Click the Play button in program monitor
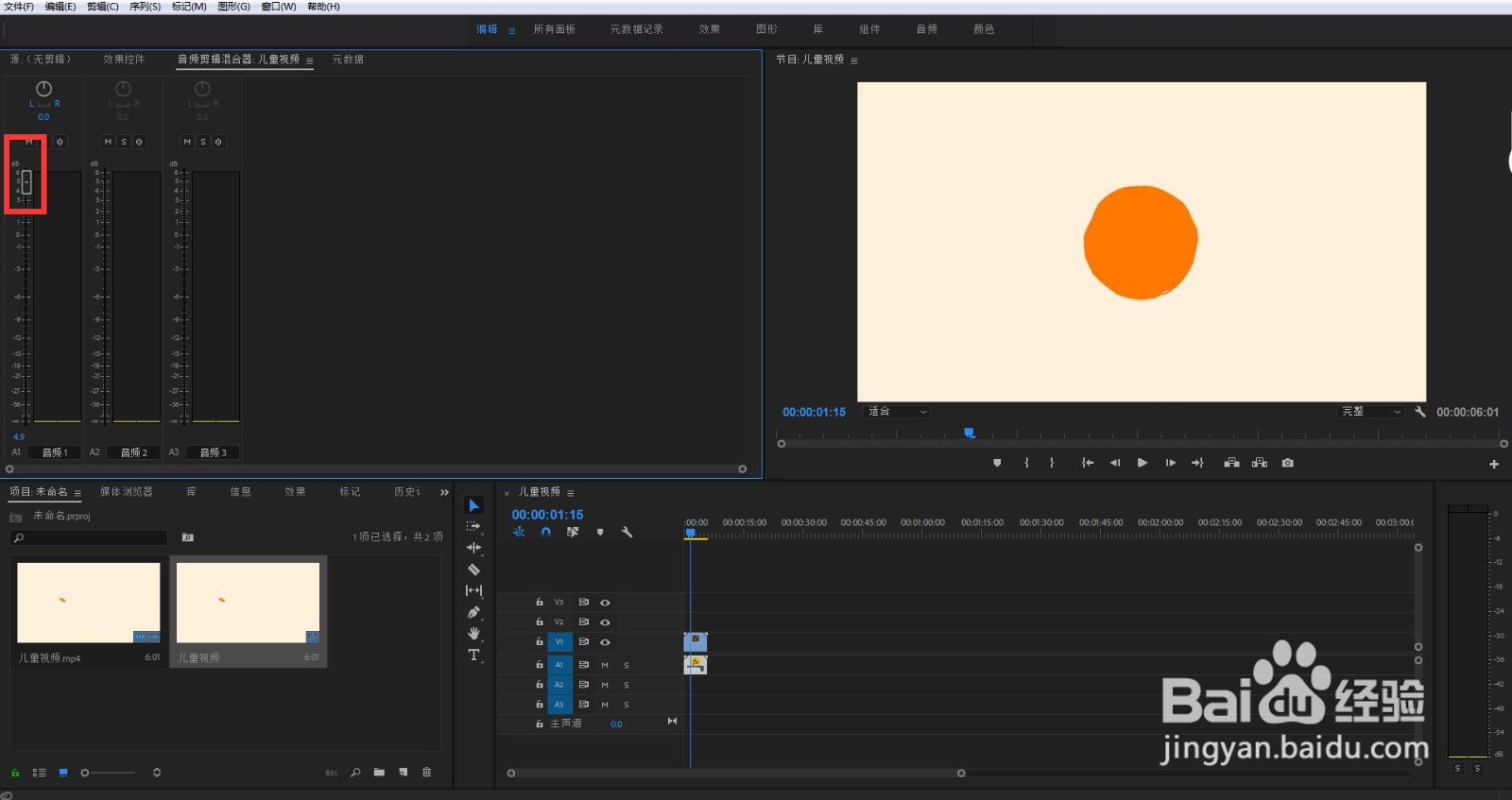This screenshot has height=800, width=1512. [1142, 463]
